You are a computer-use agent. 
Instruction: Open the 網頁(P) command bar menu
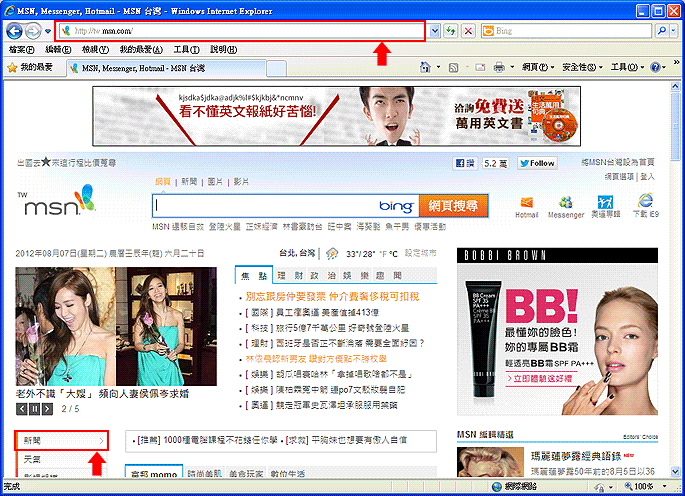(x=538, y=67)
